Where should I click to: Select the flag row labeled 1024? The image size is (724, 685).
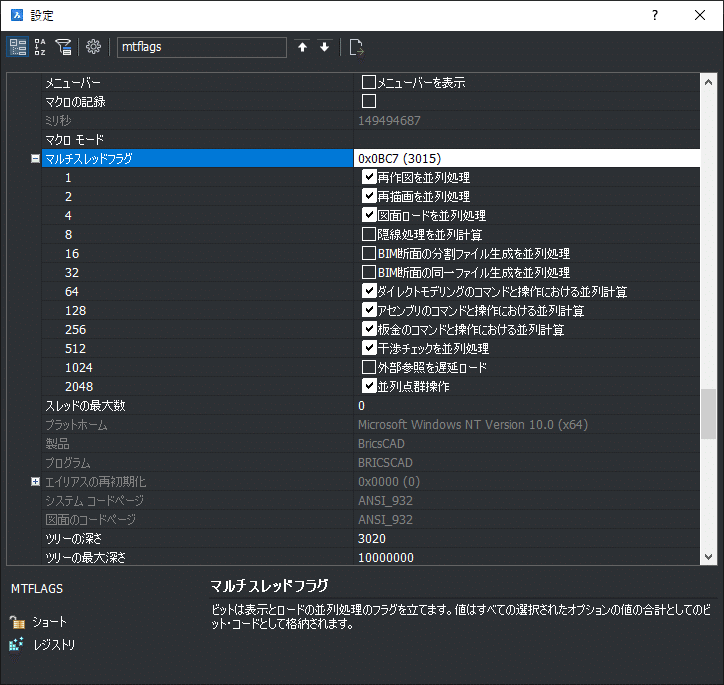198,367
